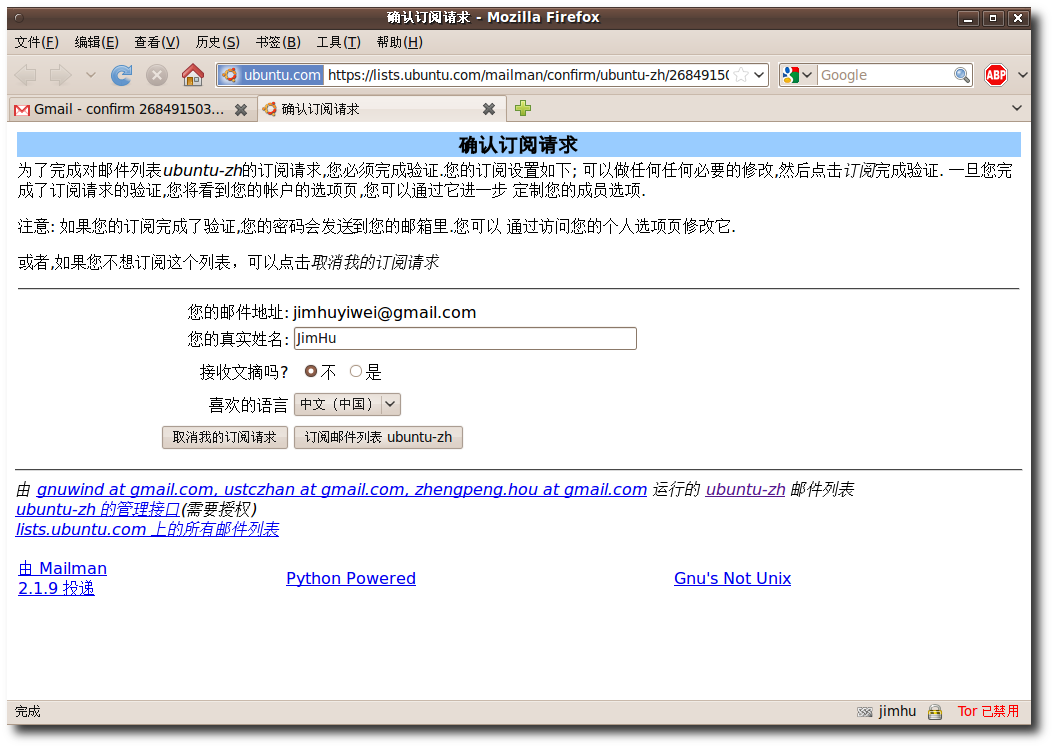The image size is (1054, 748).
Task: Click the Adblock Plus ABP icon
Action: pos(996,75)
